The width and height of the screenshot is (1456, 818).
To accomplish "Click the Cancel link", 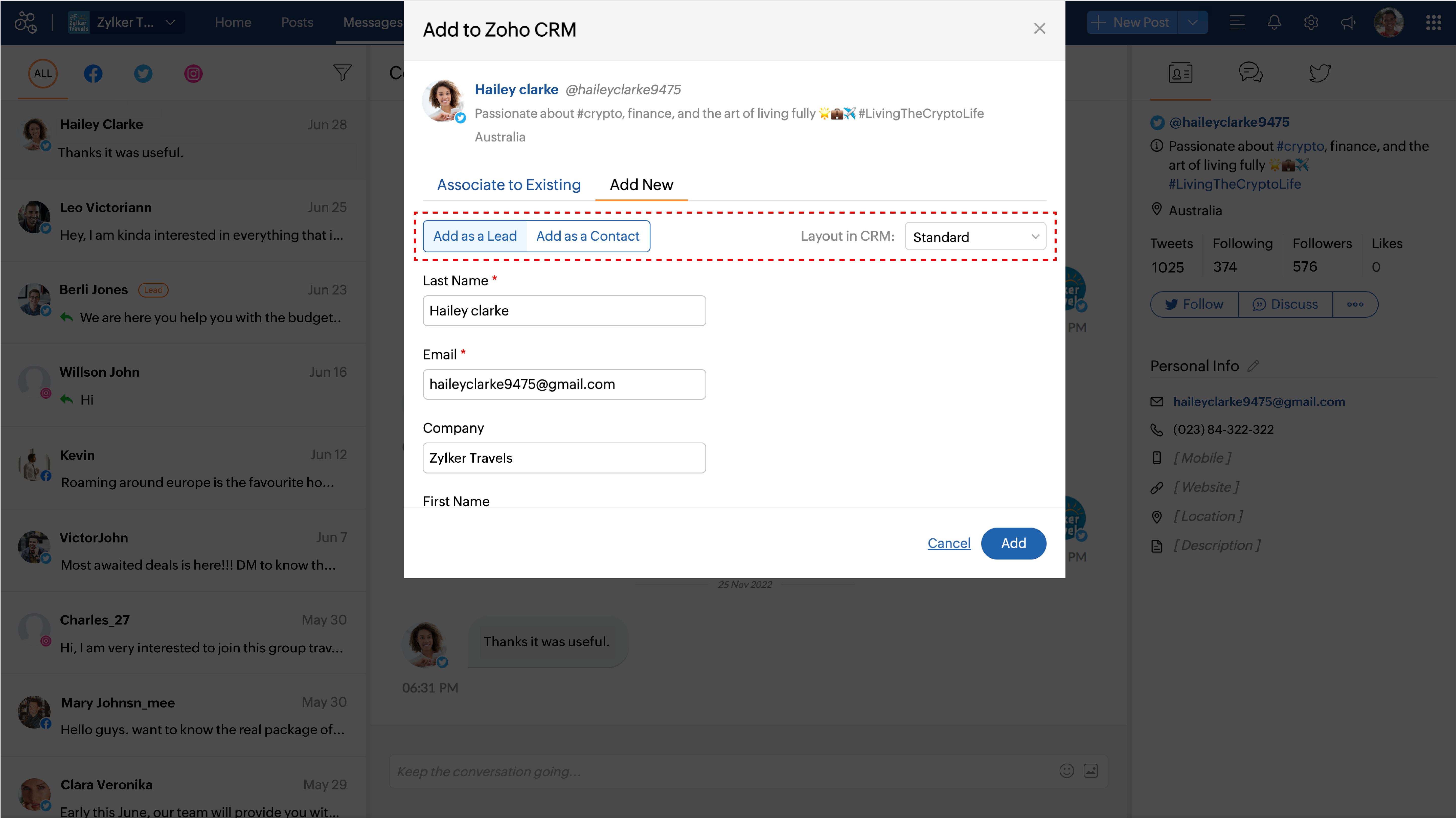I will (948, 543).
